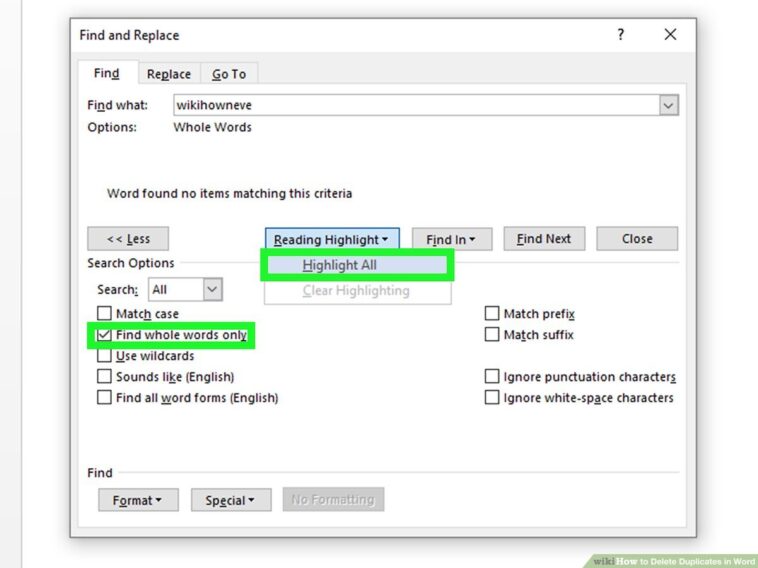Enable the Match prefix checkbox
The image size is (758, 568).
point(492,314)
